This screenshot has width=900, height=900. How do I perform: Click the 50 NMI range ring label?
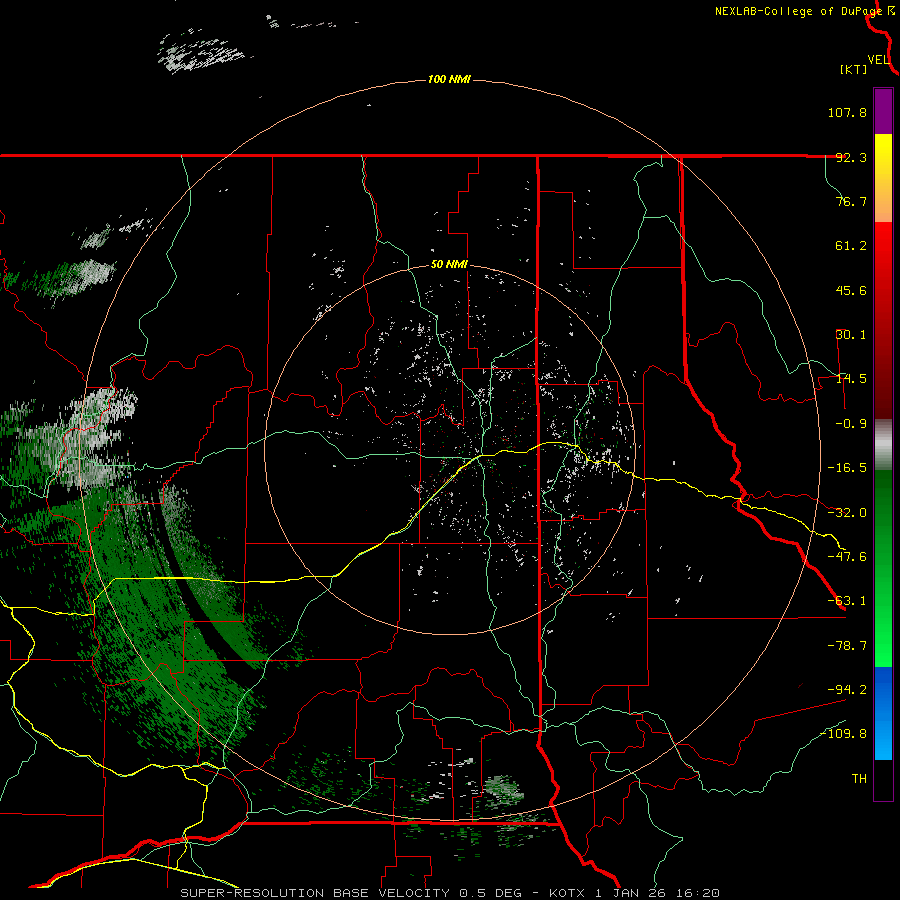point(449,265)
